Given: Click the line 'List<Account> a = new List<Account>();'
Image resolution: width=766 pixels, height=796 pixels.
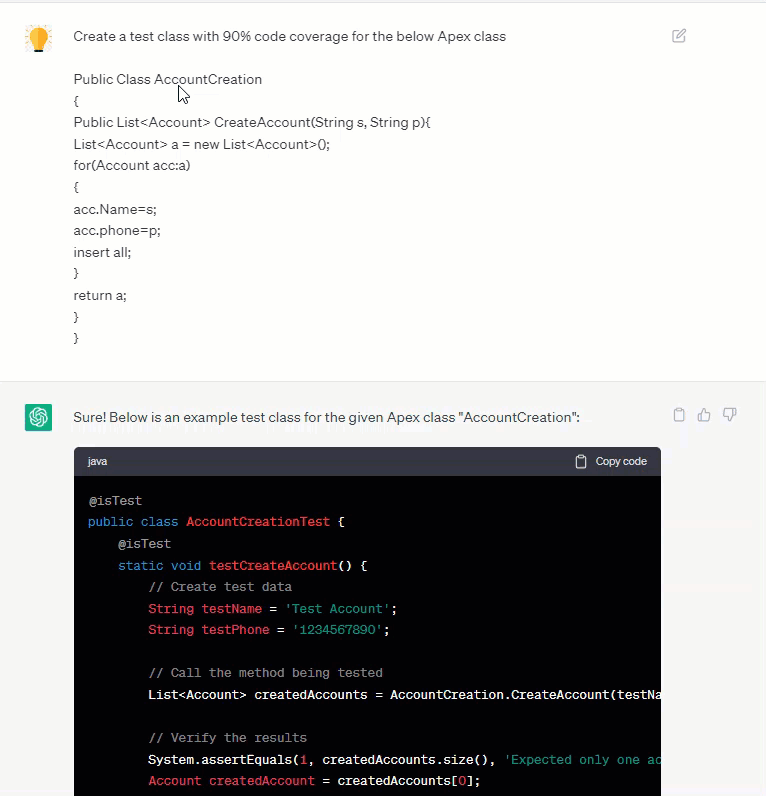Looking at the screenshot, I should click(x=202, y=145).
